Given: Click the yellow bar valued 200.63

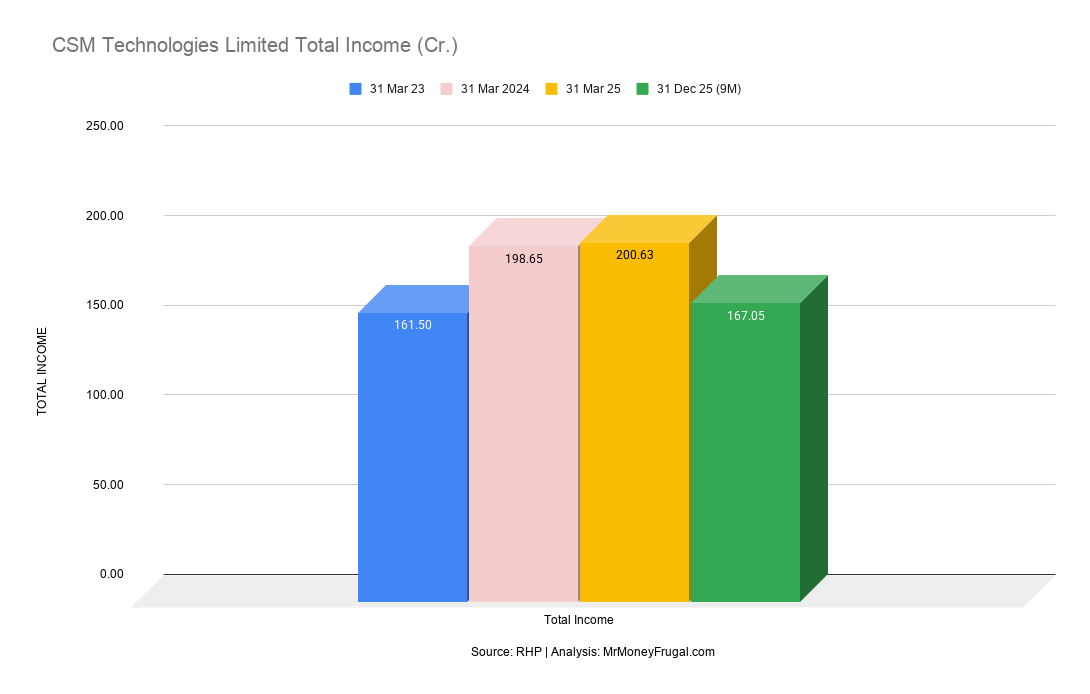Looking at the screenshot, I should point(634,422).
